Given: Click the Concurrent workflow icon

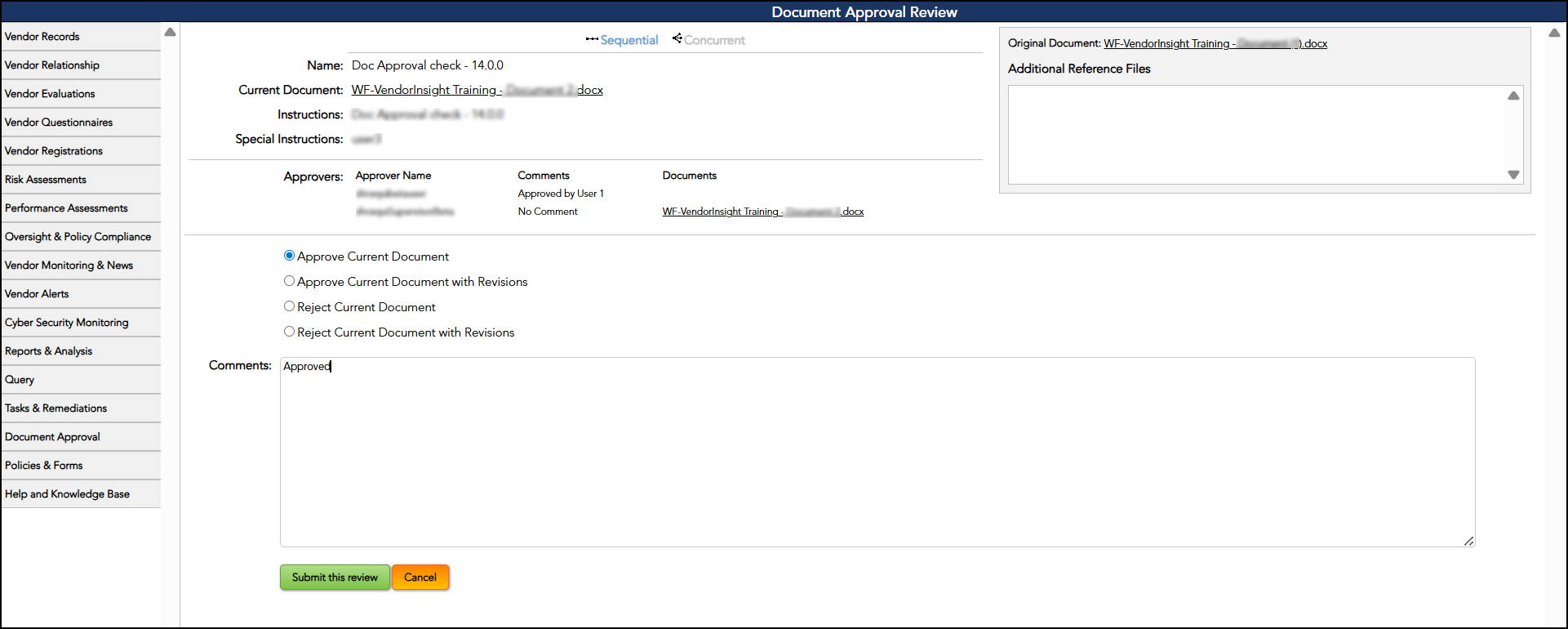Looking at the screenshot, I should coord(677,38).
